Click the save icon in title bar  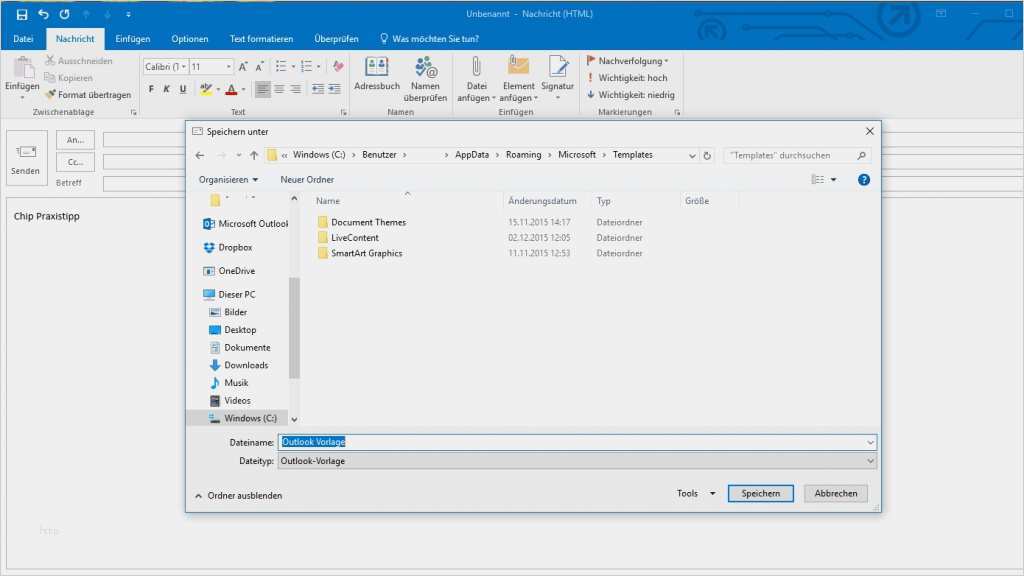[21, 14]
